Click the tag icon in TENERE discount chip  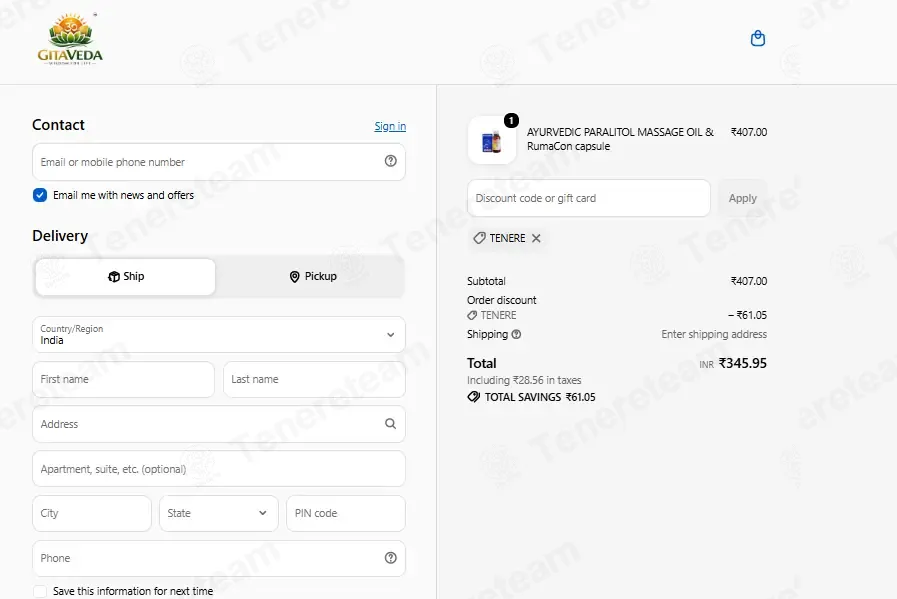(479, 238)
